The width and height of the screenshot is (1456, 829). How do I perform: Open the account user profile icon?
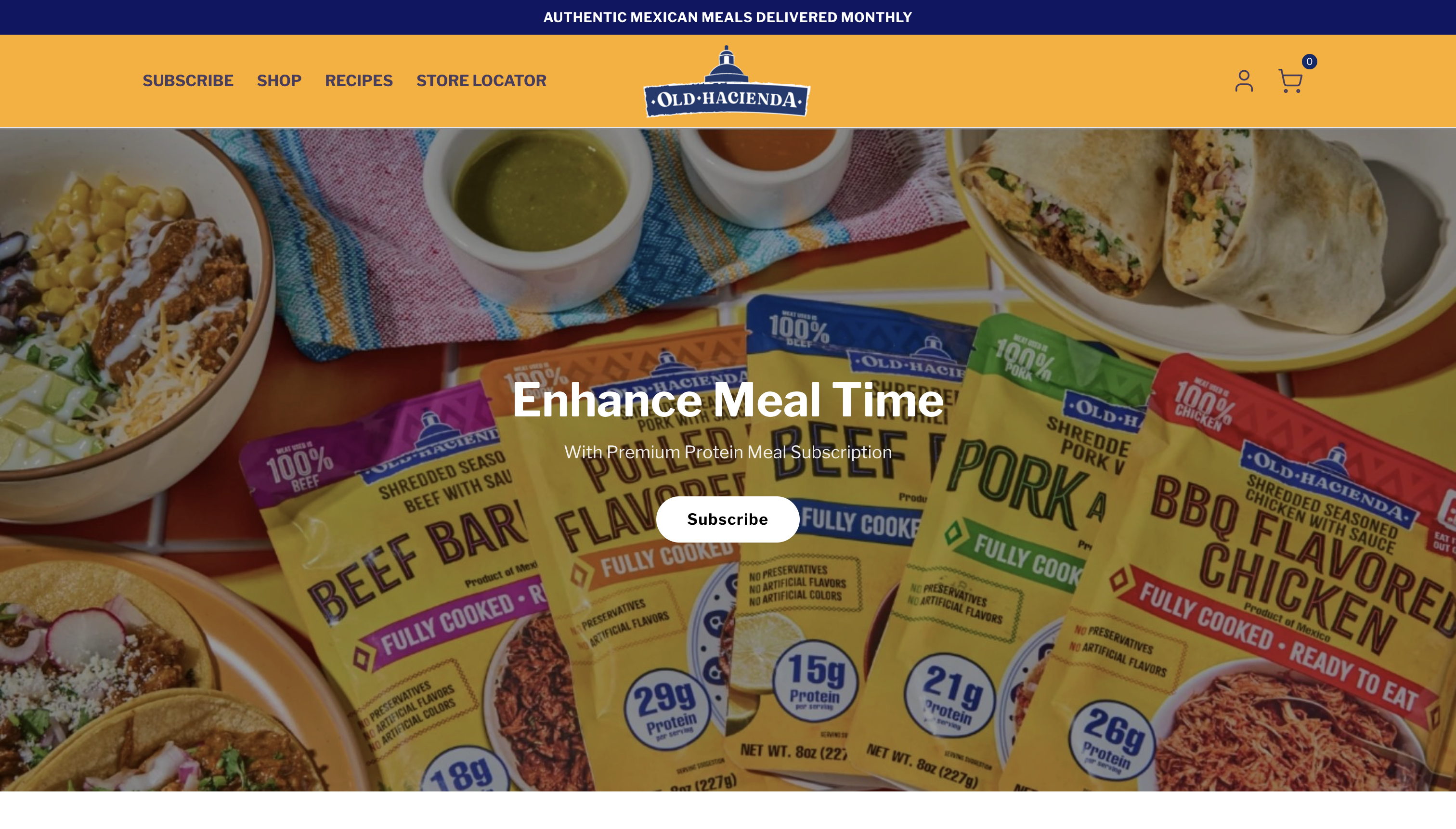[x=1244, y=81]
